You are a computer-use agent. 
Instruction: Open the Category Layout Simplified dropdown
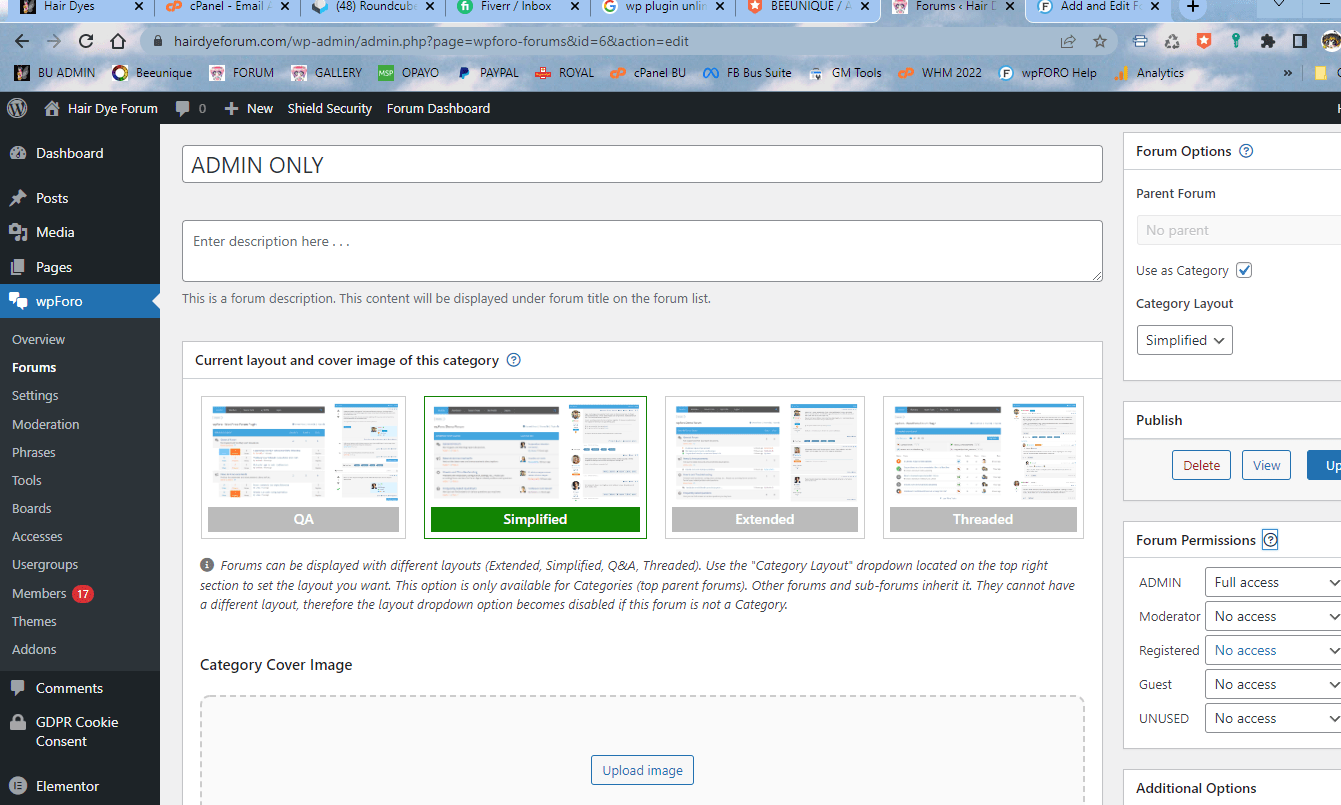(x=1184, y=339)
